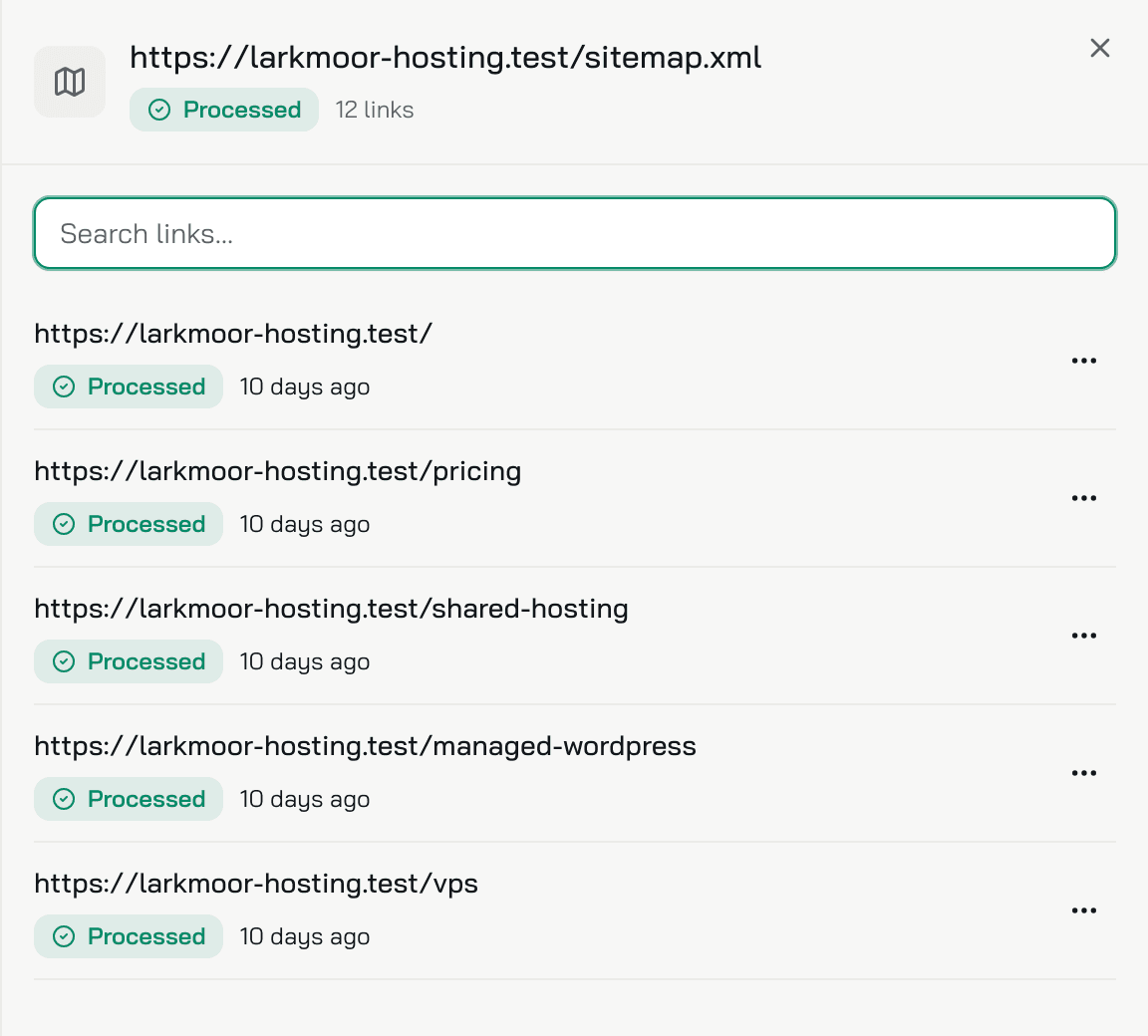Open options menu for larkmoor-hosting.test/ root link

point(1083,361)
